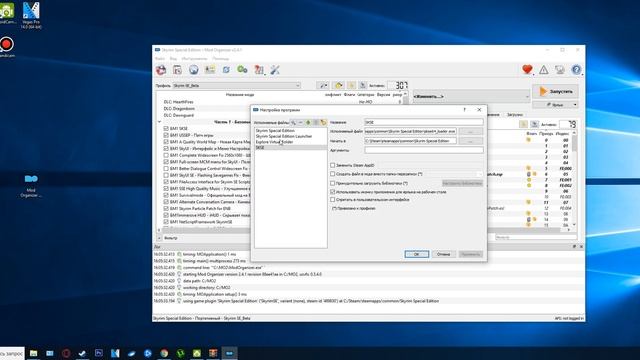
Task: Click the wrench list-options button by profile
Action: [323, 85]
